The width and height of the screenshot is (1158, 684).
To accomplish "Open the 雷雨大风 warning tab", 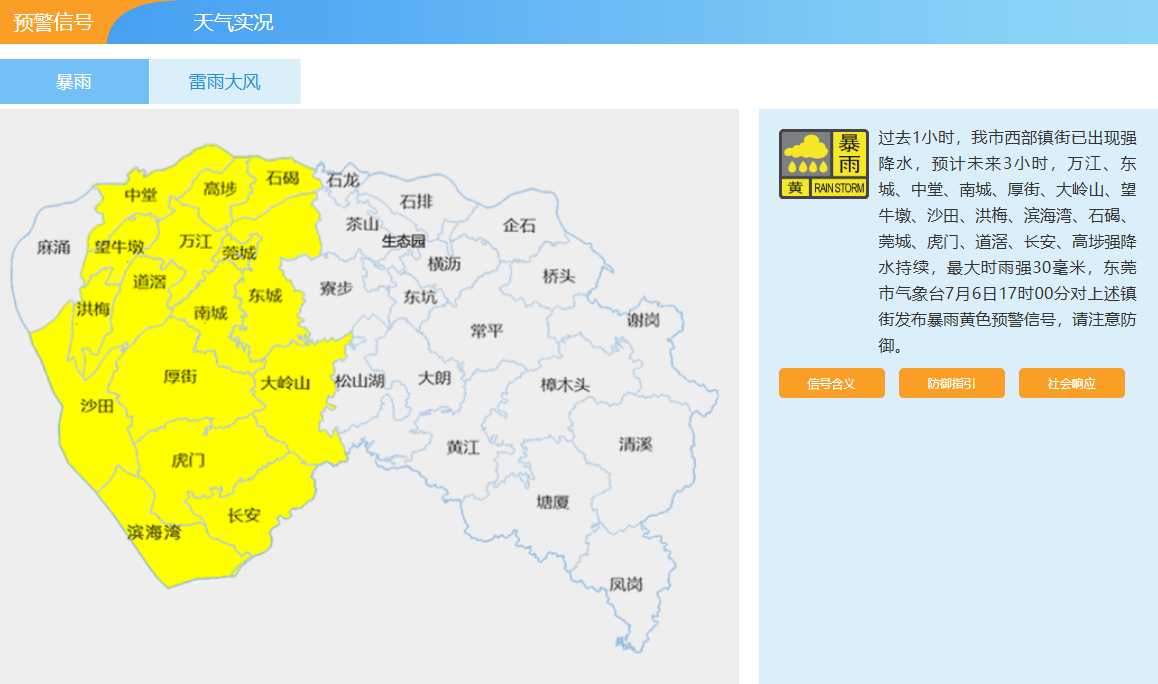I will tap(225, 82).
